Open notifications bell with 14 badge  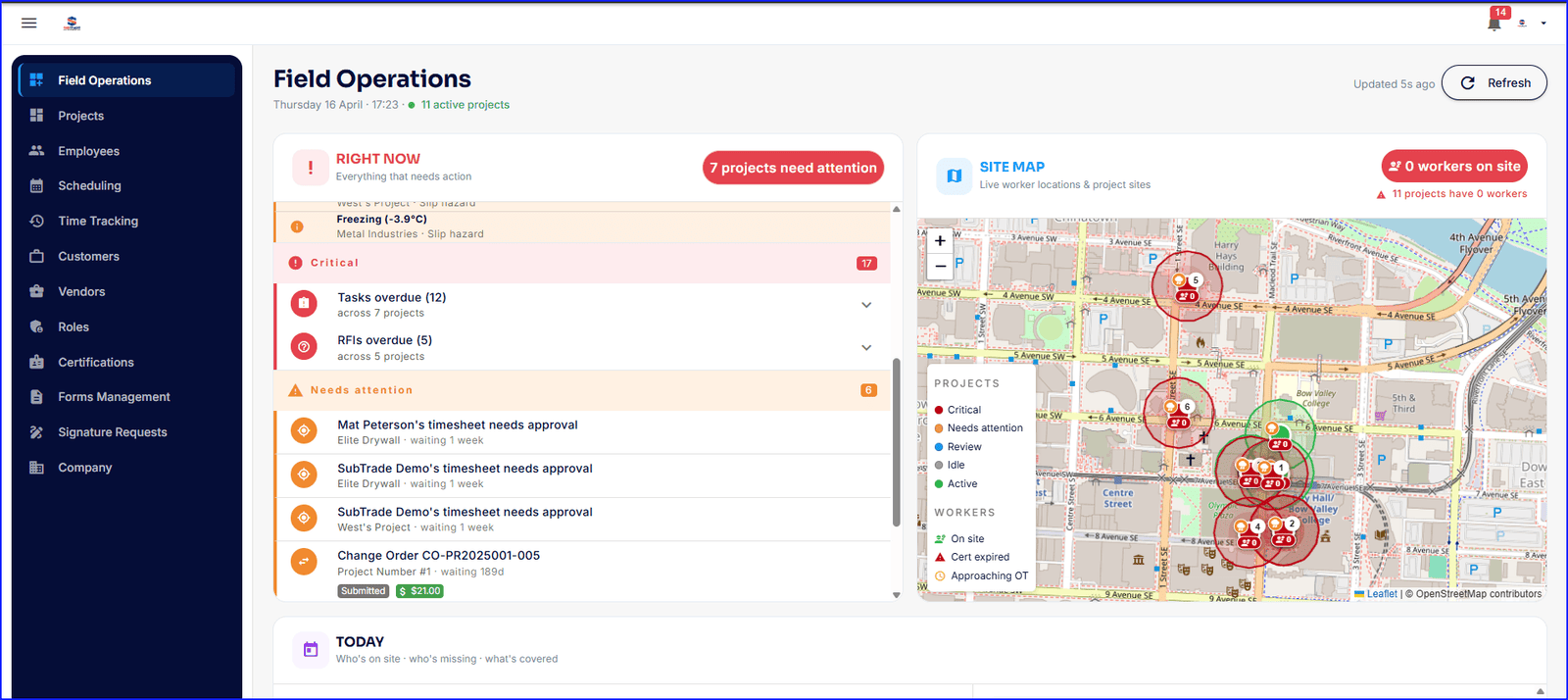[x=1494, y=23]
